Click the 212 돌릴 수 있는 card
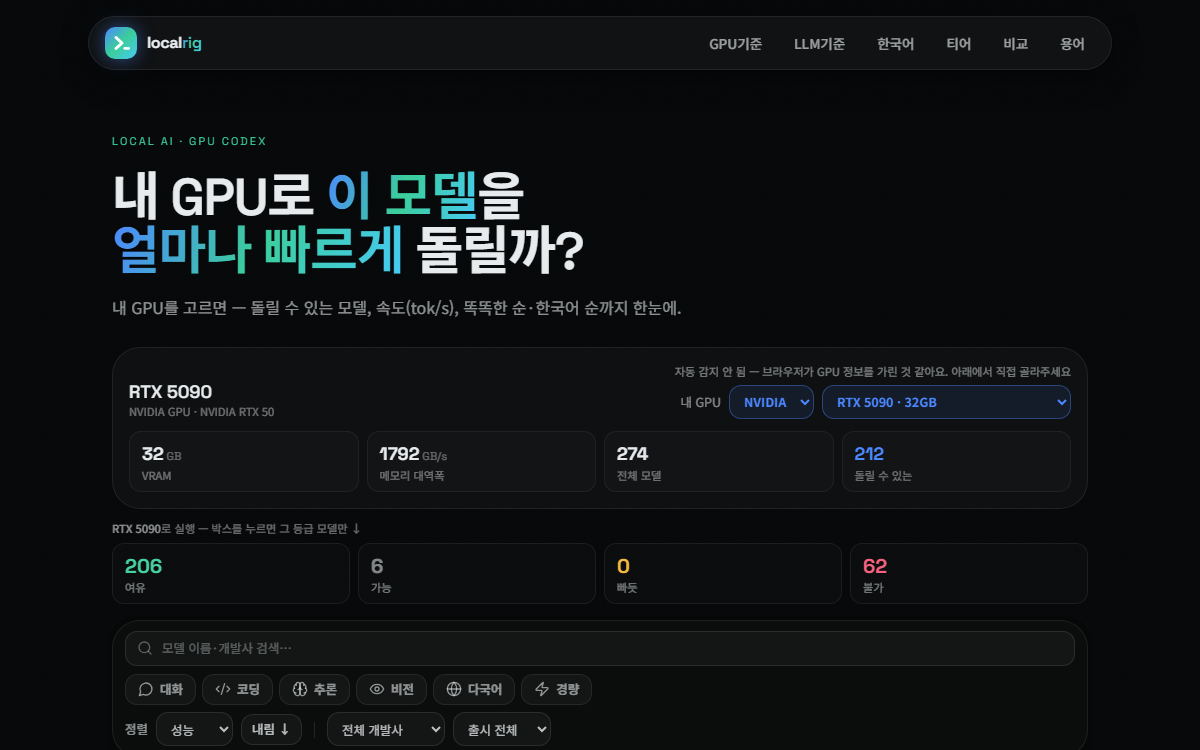The image size is (1200, 750). pyautogui.click(x=956, y=462)
